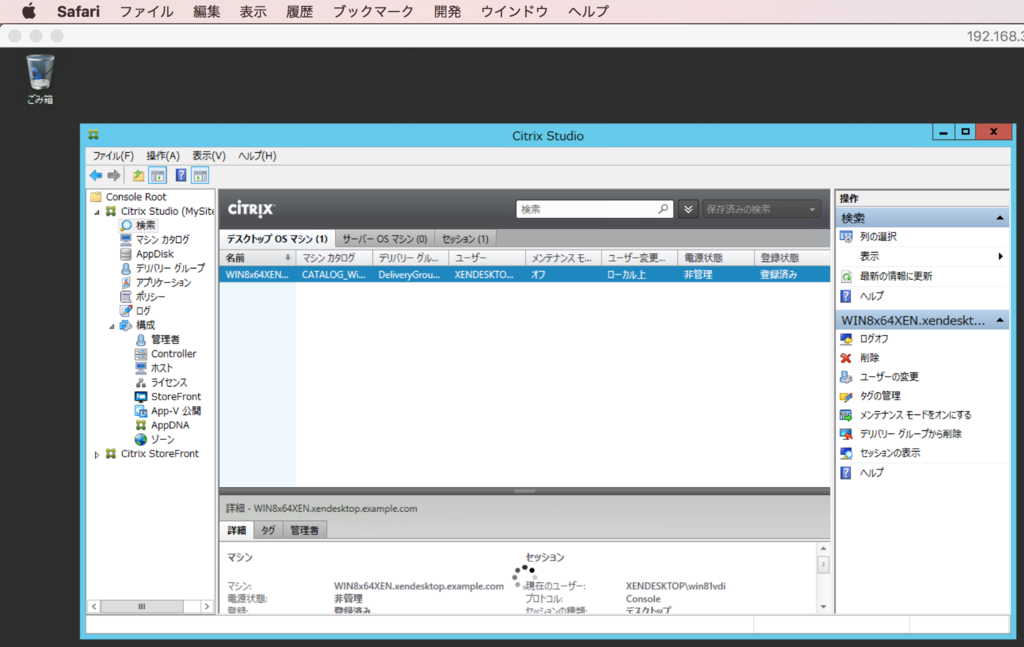The image size is (1024, 647).
Task: Click メンテナンス モードをオンにする action
Action: 915,415
